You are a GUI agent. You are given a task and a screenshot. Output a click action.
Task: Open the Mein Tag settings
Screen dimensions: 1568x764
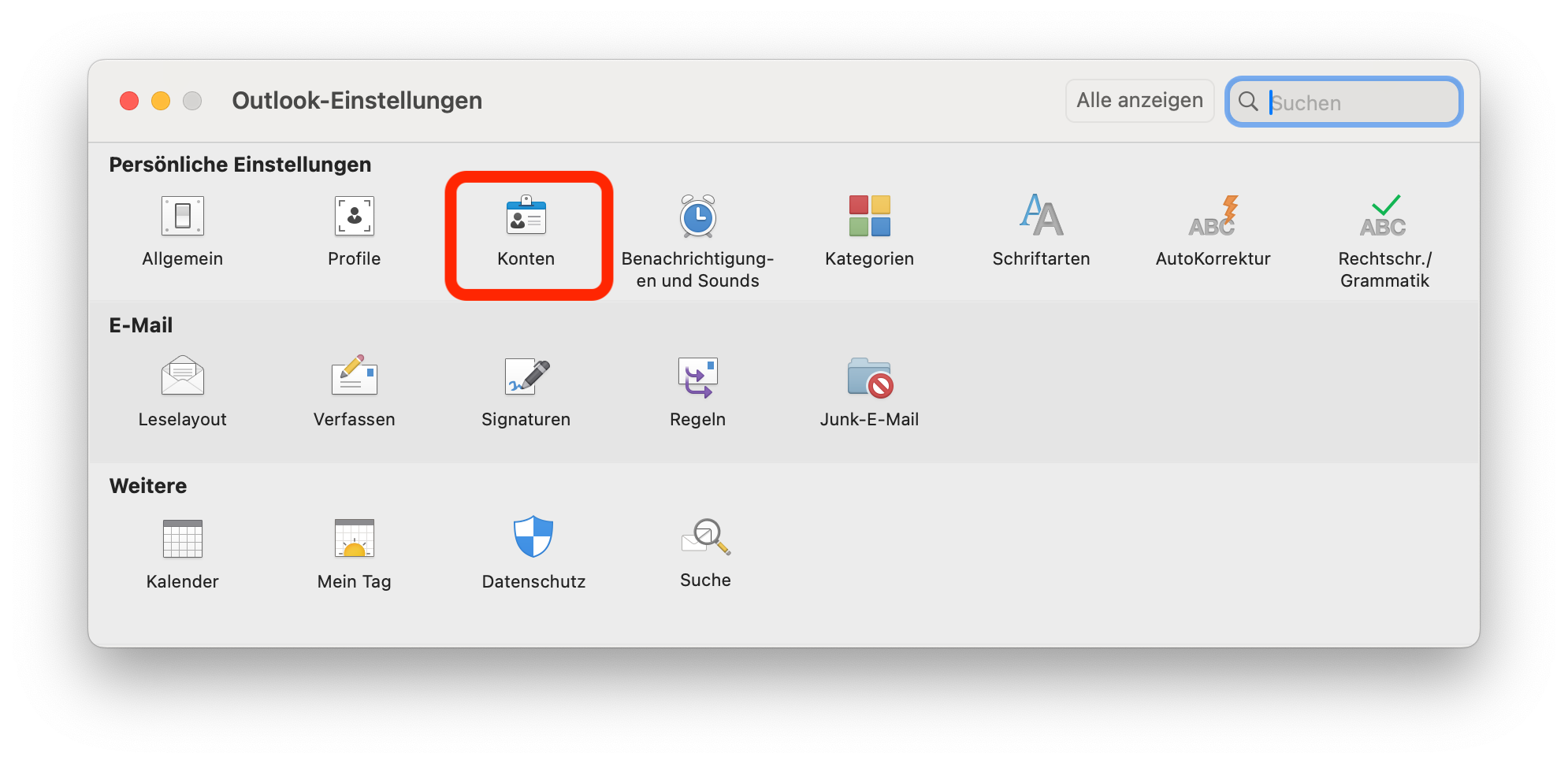(x=354, y=539)
